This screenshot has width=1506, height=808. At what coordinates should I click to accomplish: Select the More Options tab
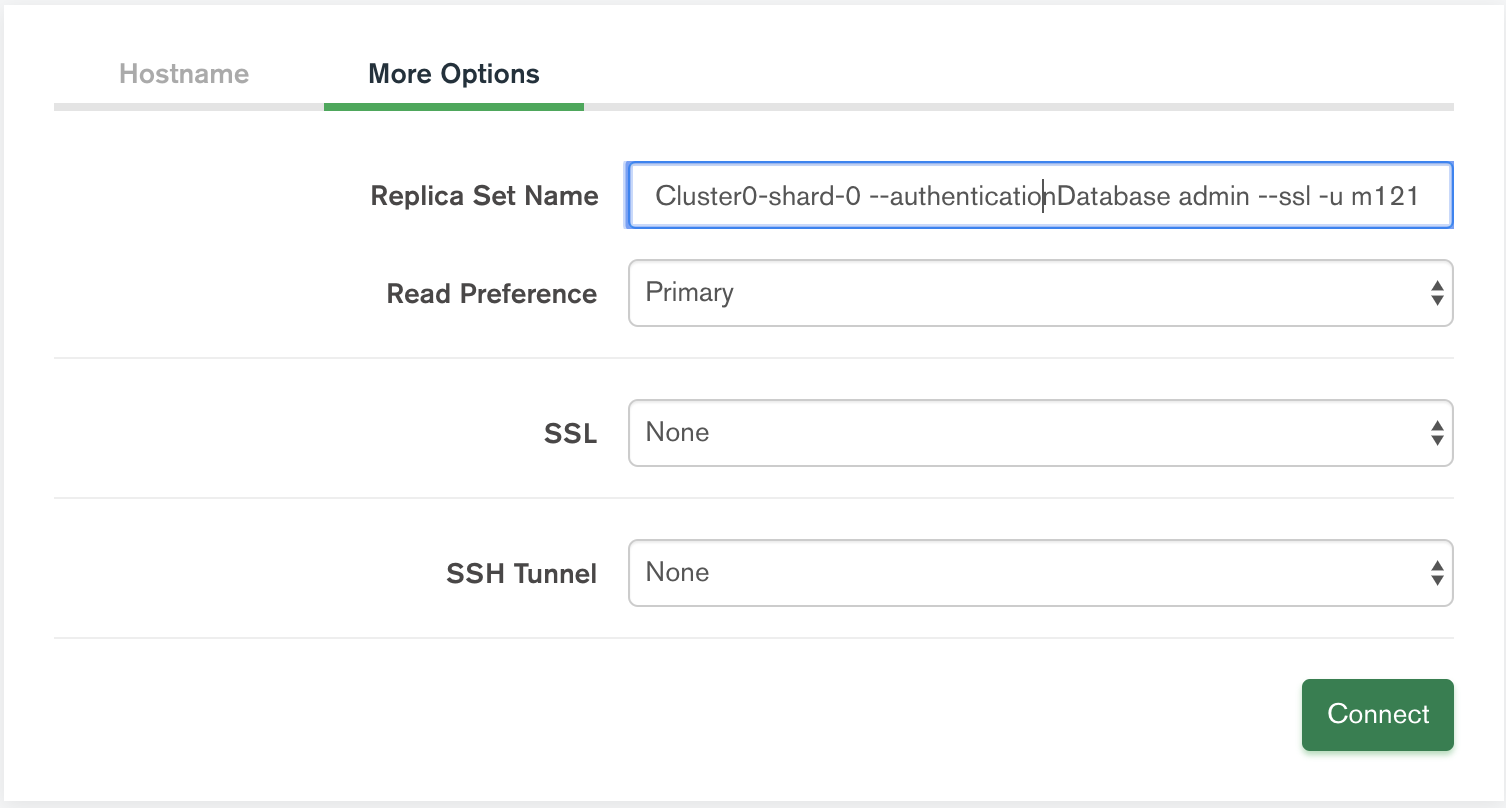453,73
